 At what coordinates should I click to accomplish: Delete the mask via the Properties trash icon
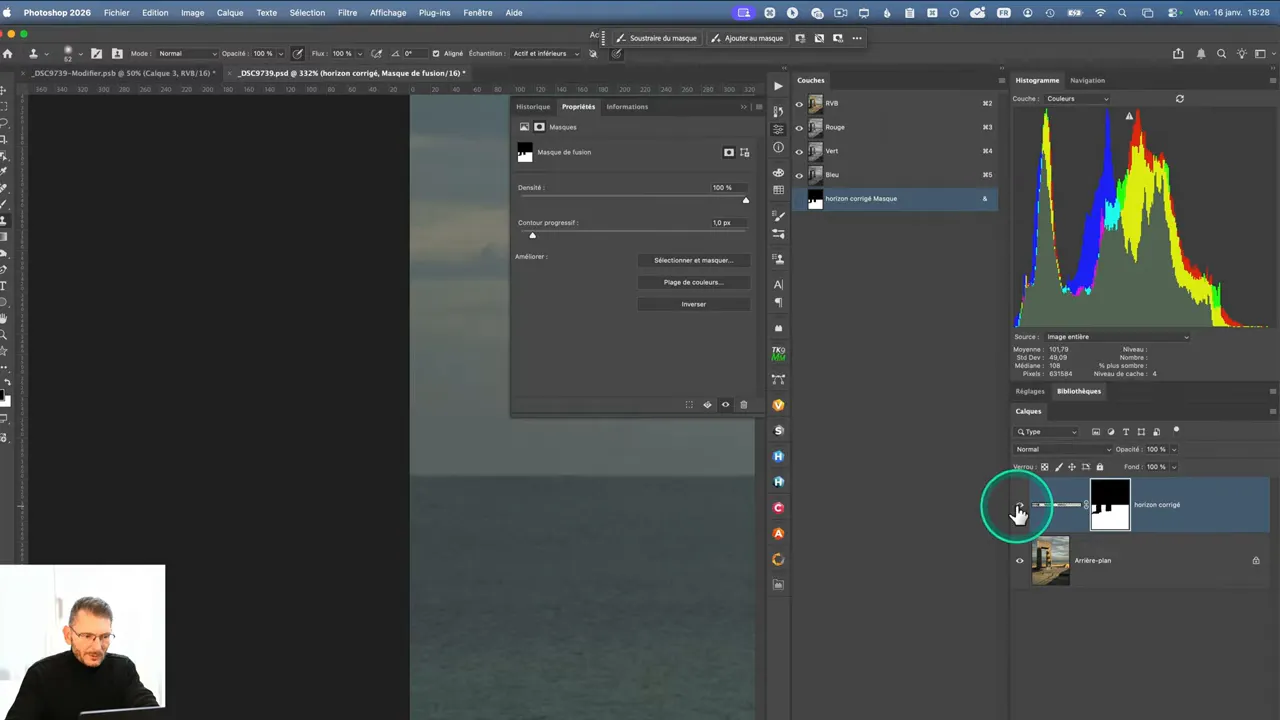coord(743,404)
